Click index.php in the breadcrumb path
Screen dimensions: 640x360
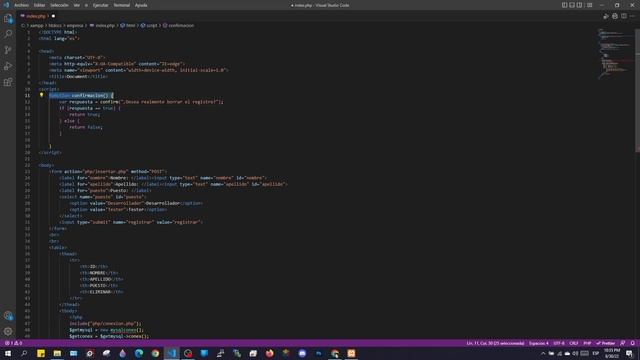pos(105,25)
